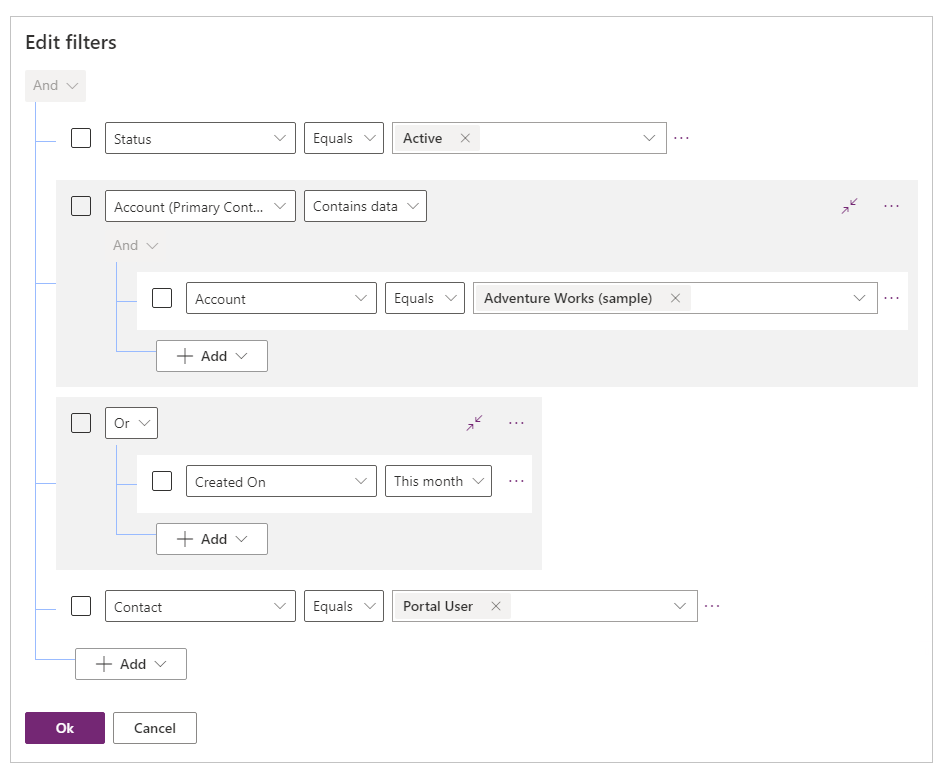Open more options for Created On row
Viewport: 948px width, 778px height.
pos(516,481)
